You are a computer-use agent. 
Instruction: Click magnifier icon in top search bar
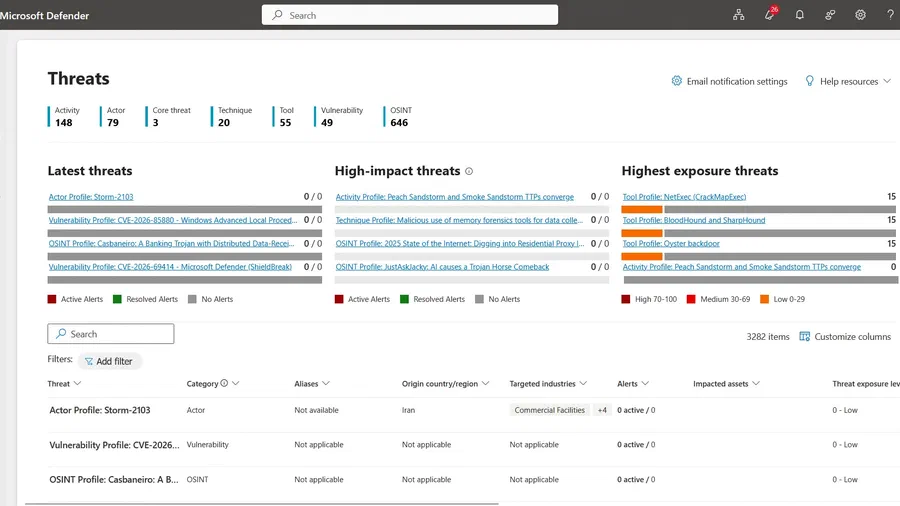277,15
